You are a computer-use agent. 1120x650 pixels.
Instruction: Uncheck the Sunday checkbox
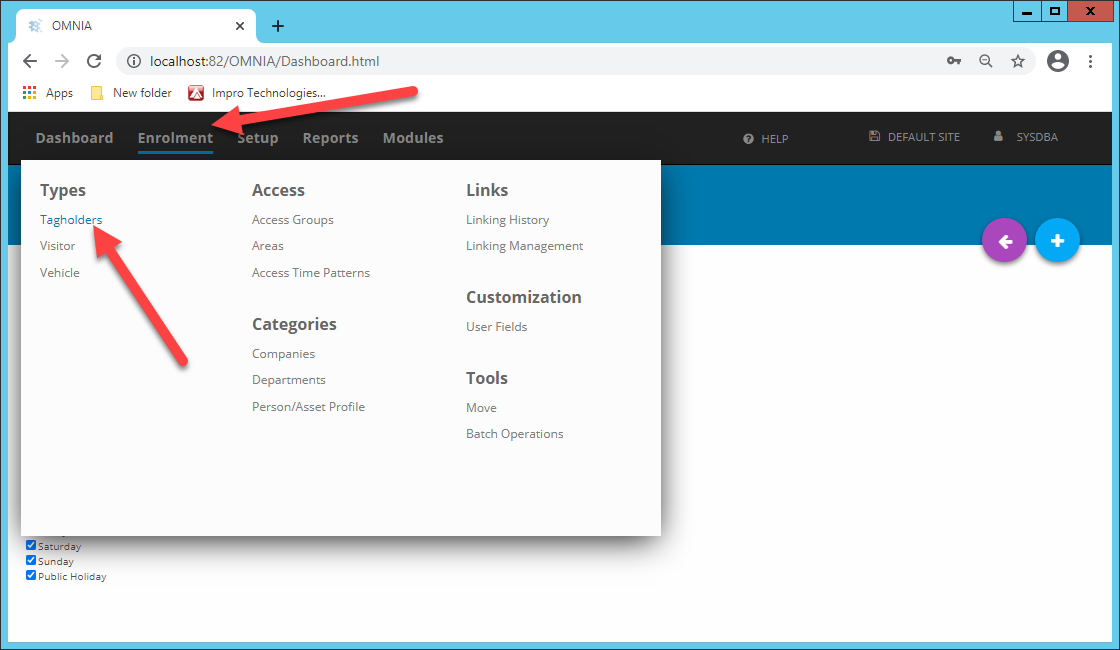[31, 560]
